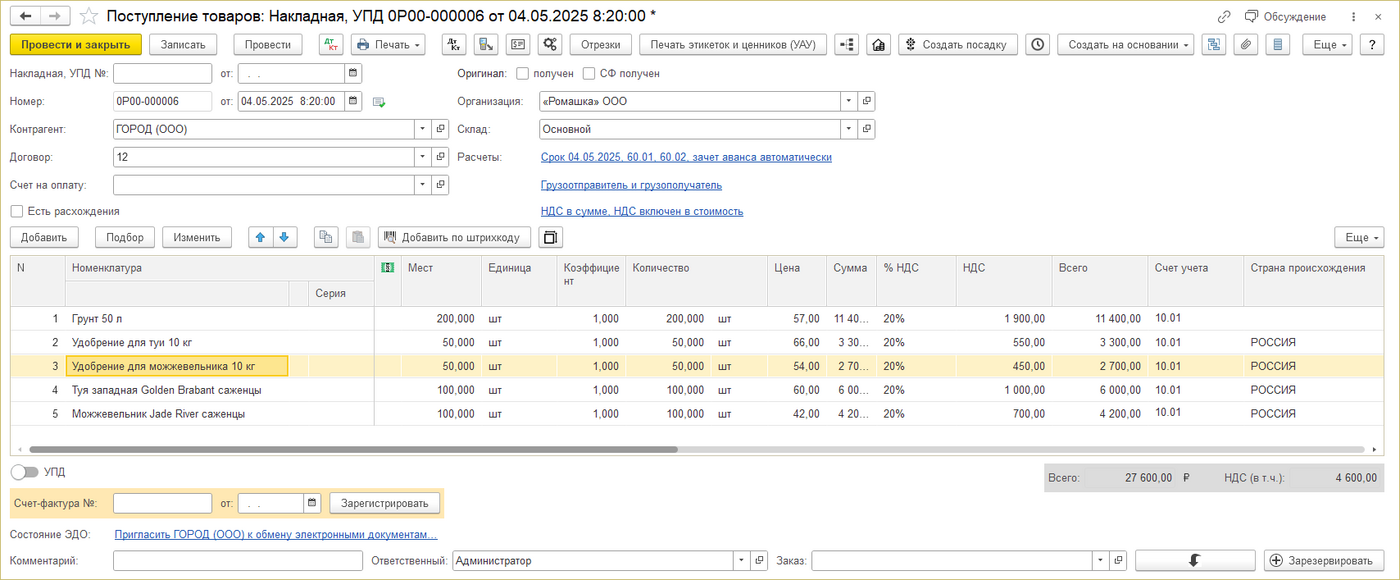Image resolution: width=1400 pixels, height=580 pixels.
Task: Open the attached files paperclip icon
Action: [1245, 45]
